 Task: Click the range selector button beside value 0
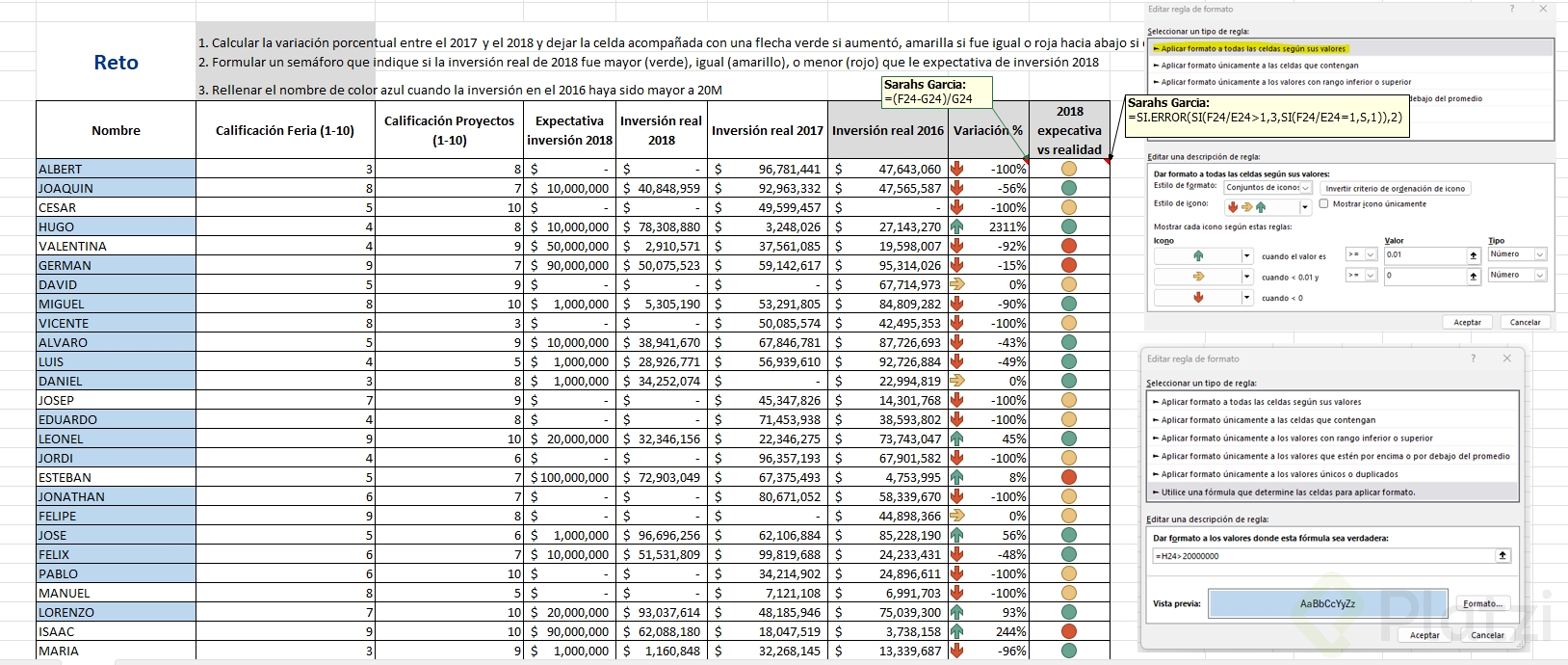pos(1474,276)
